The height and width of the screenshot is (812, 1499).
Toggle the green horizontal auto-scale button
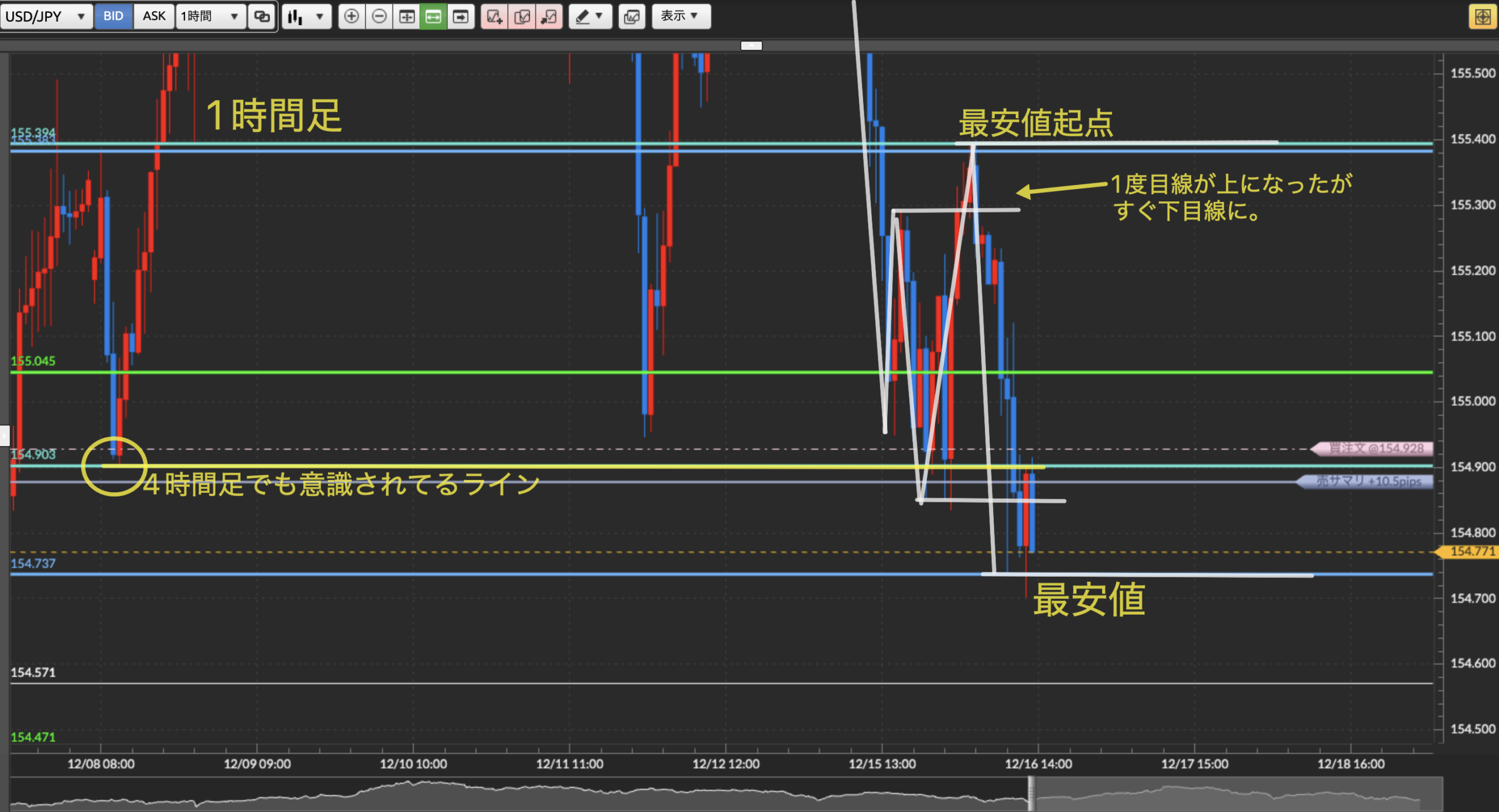tap(433, 16)
